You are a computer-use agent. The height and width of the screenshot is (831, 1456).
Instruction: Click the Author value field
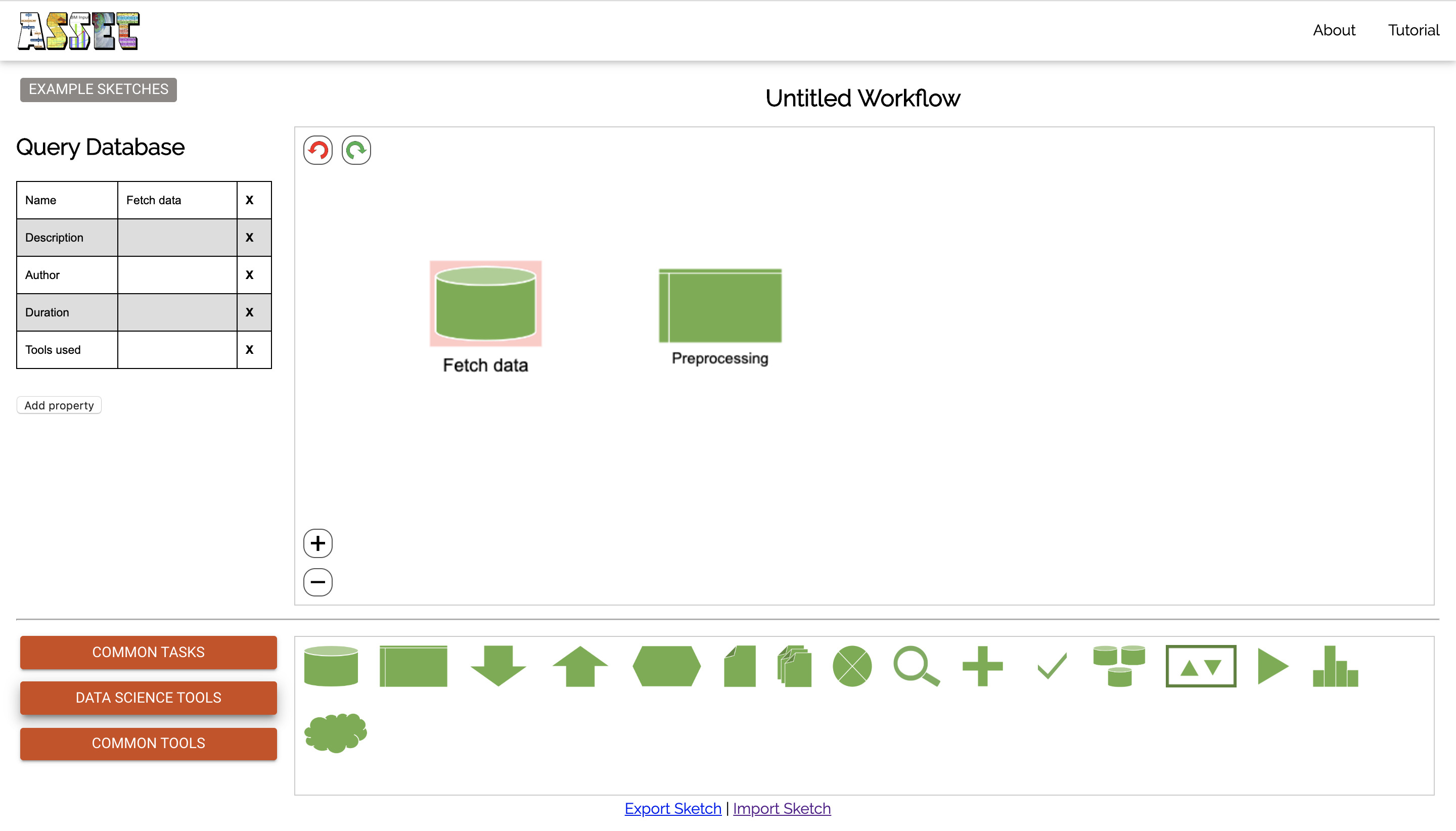tap(177, 275)
